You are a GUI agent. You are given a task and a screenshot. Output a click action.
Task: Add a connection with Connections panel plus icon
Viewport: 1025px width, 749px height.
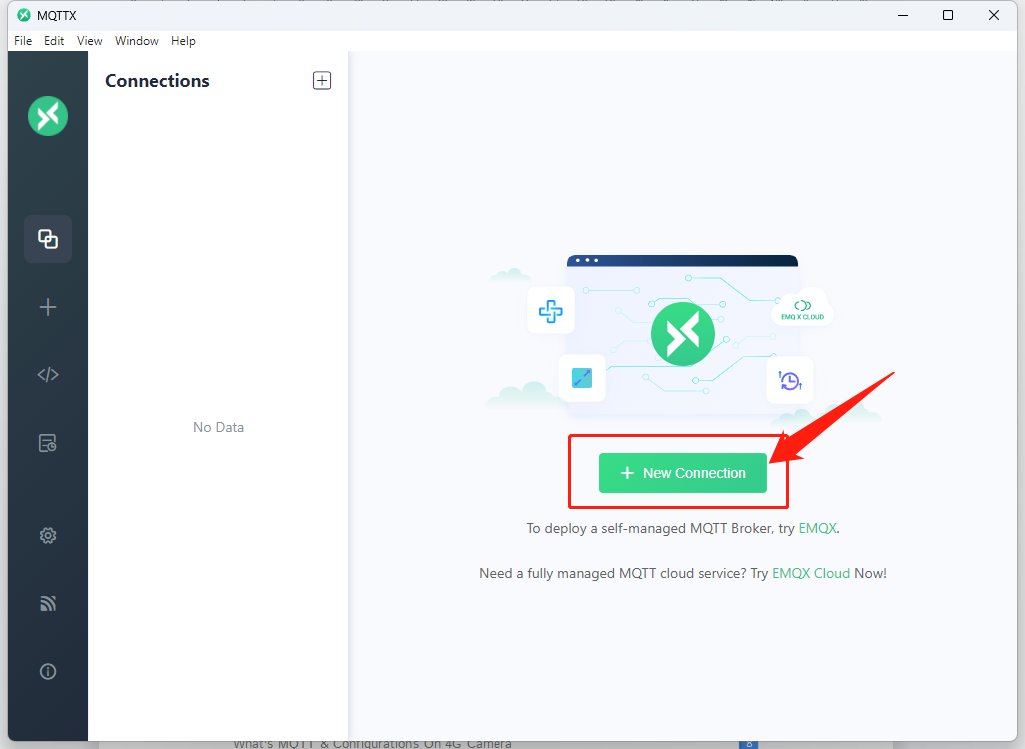(322, 80)
